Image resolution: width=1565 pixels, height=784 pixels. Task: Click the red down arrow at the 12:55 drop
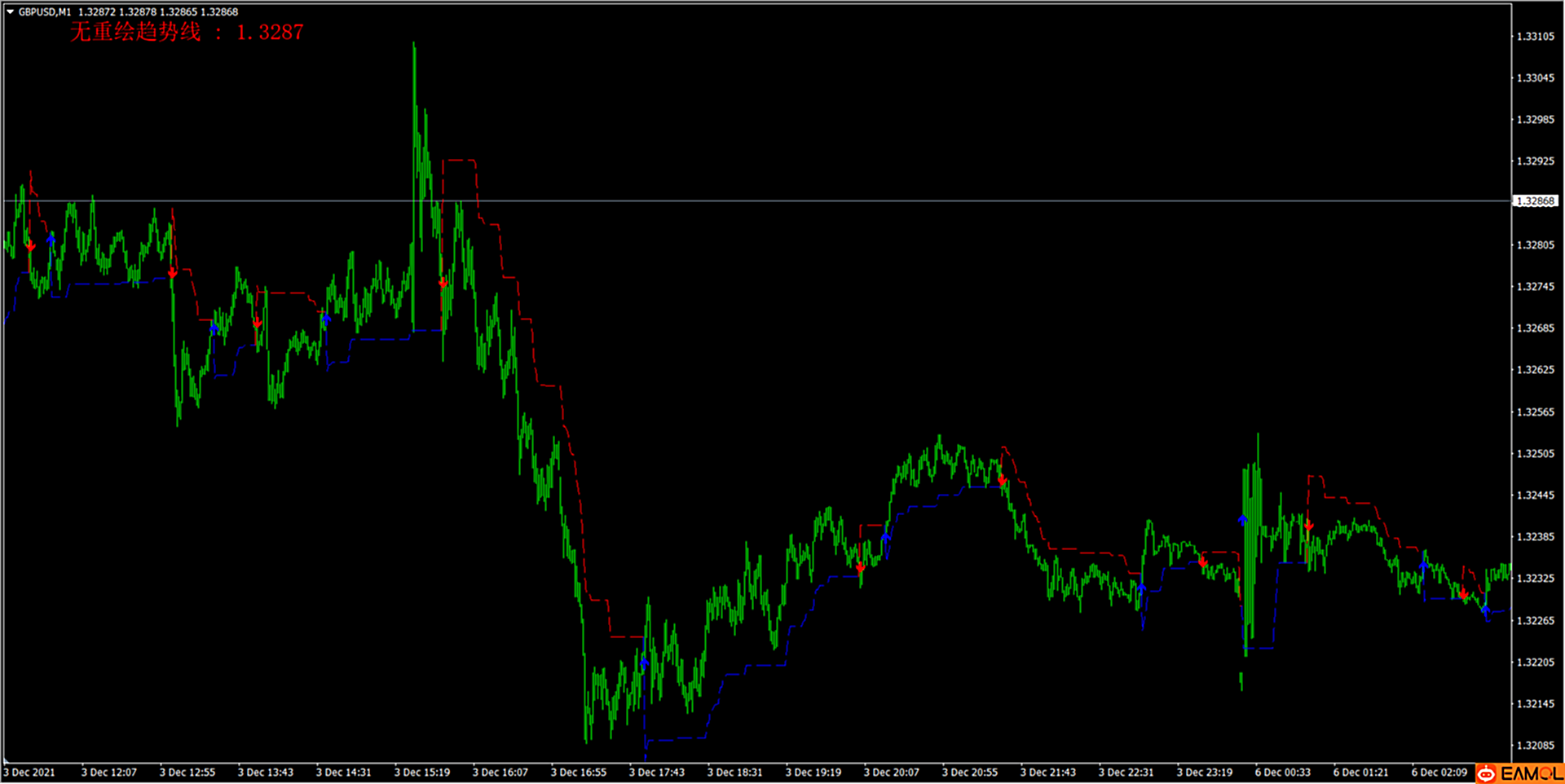[x=172, y=273]
